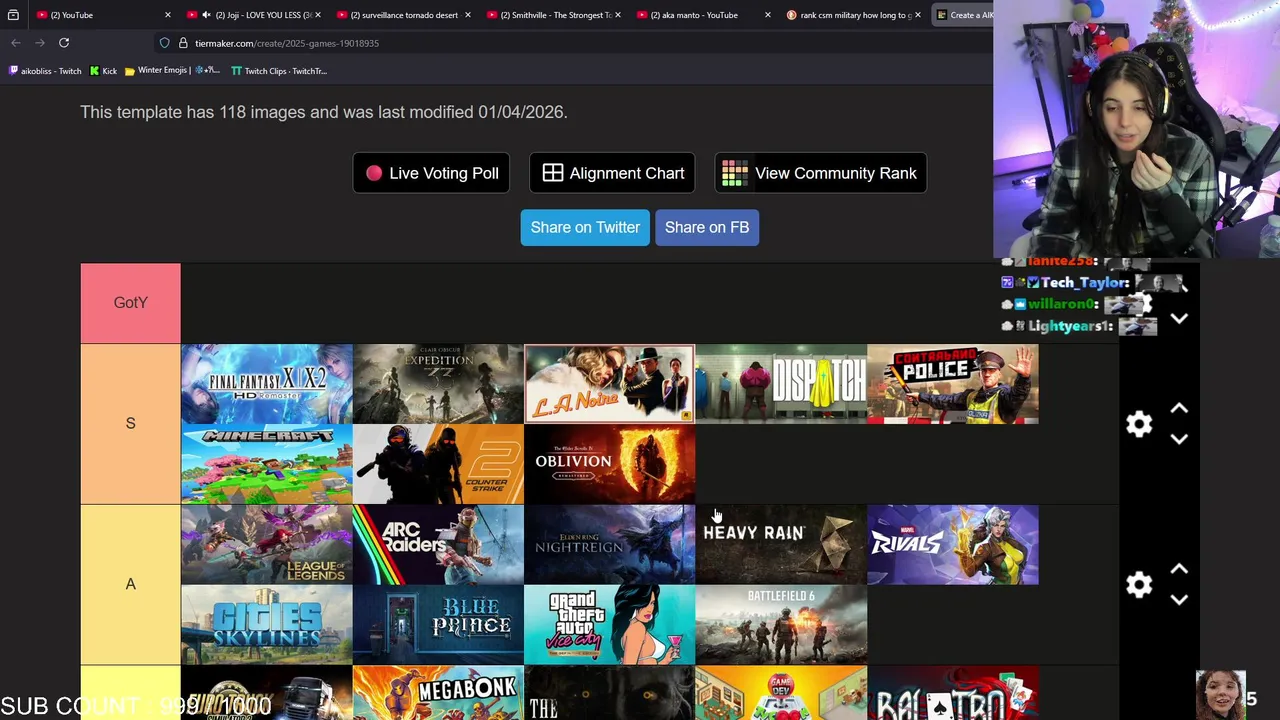Go back to previous page
This screenshot has height=720, width=1280.
click(x=16, y=43)
